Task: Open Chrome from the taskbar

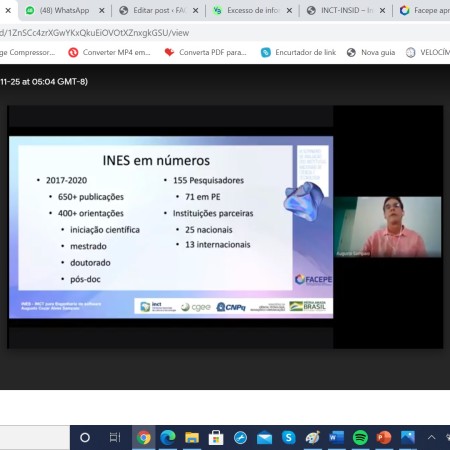Action: point(144,437)
